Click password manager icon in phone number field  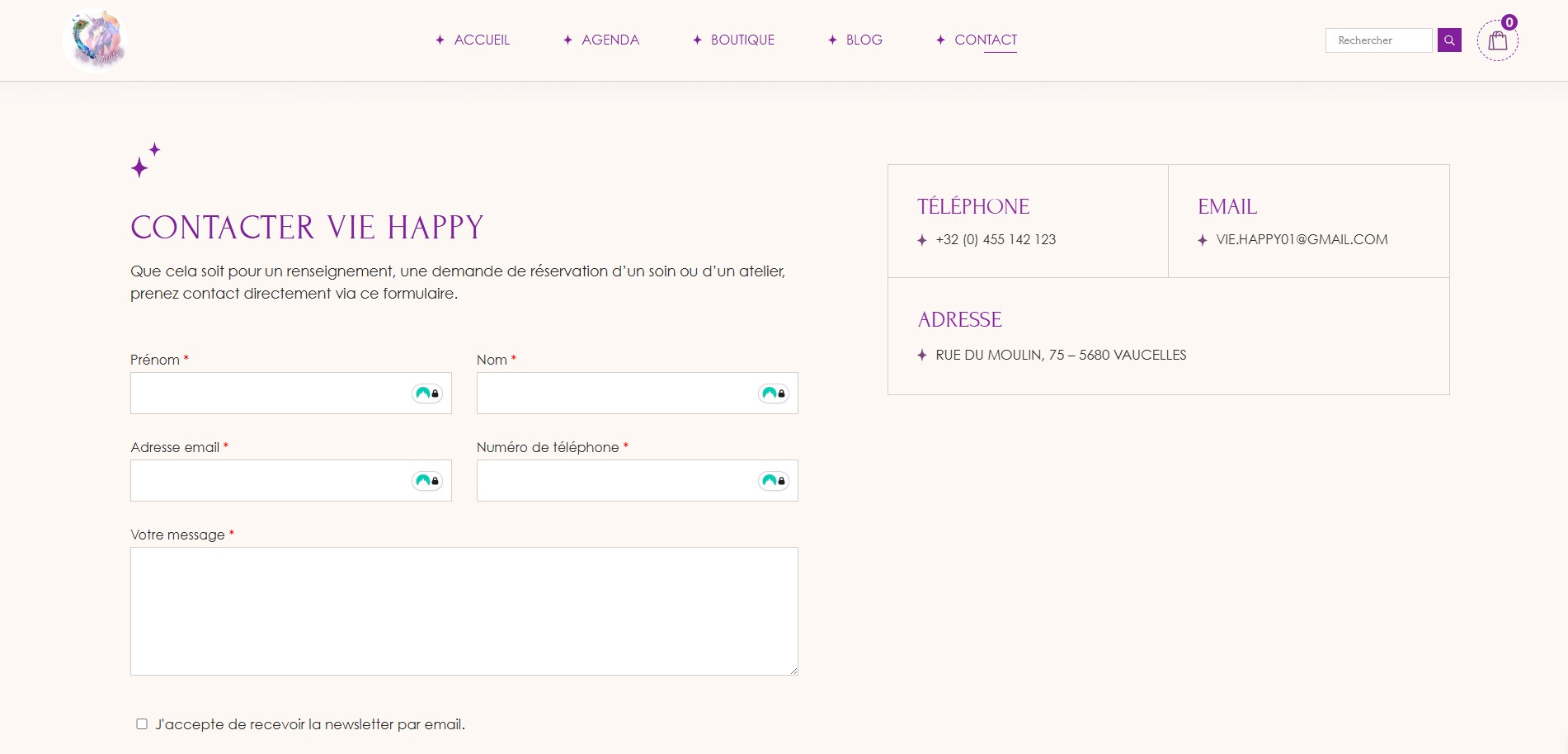click(x=774, y=481)
